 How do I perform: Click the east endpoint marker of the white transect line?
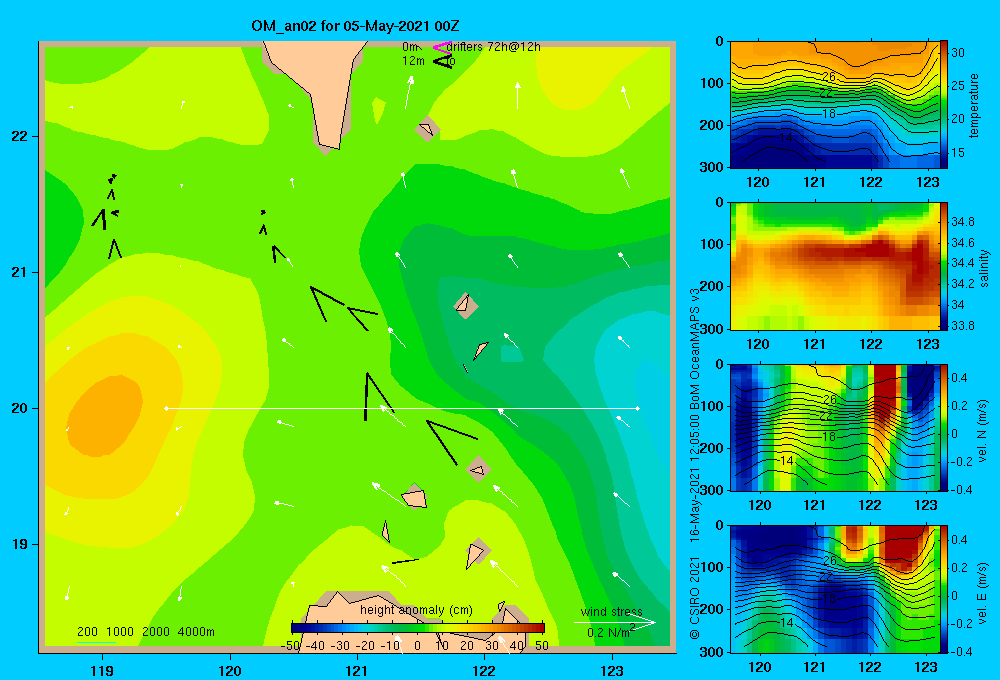click(638, 408)
